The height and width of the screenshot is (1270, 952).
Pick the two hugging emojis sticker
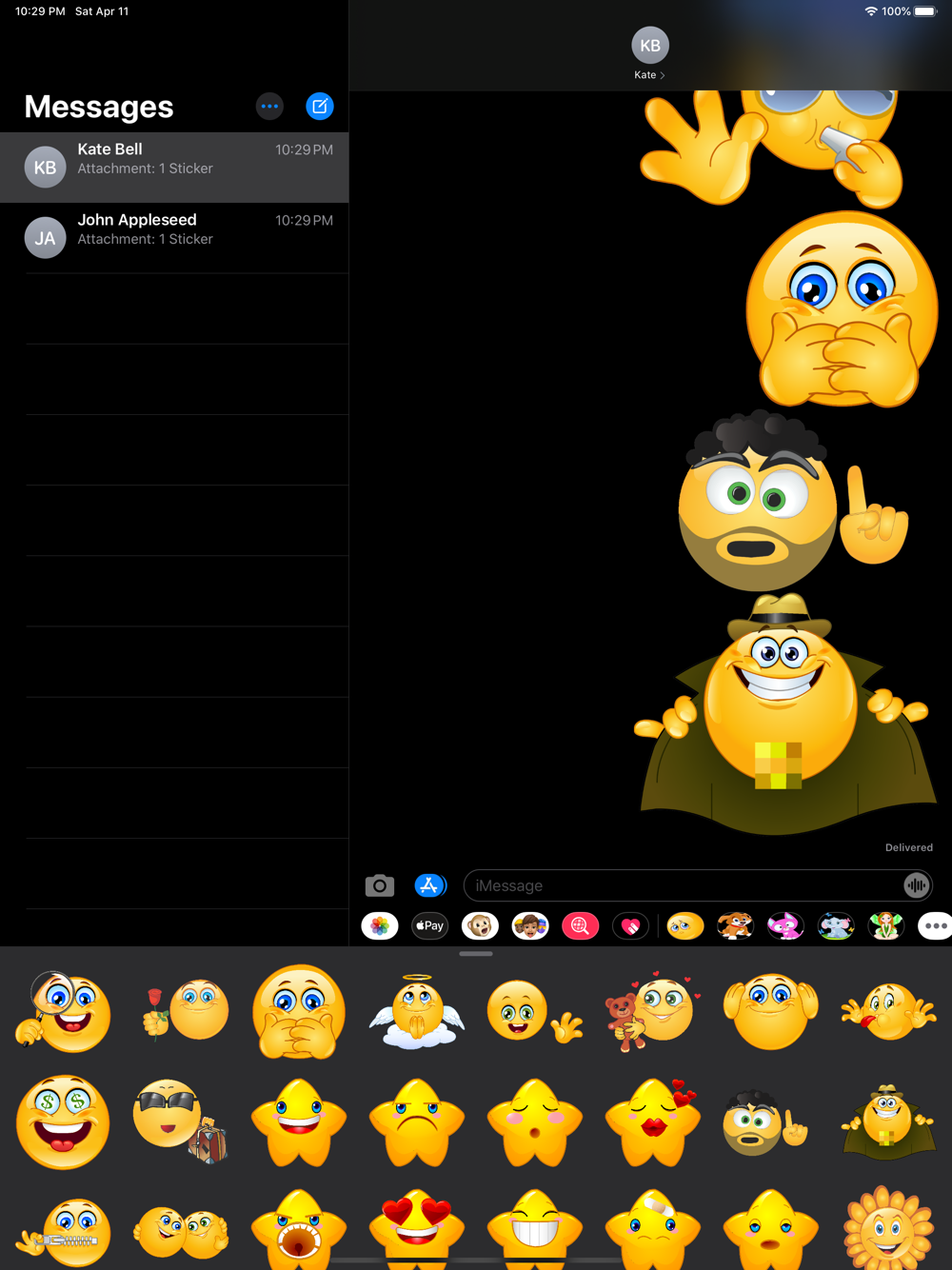click(181, 1233)
